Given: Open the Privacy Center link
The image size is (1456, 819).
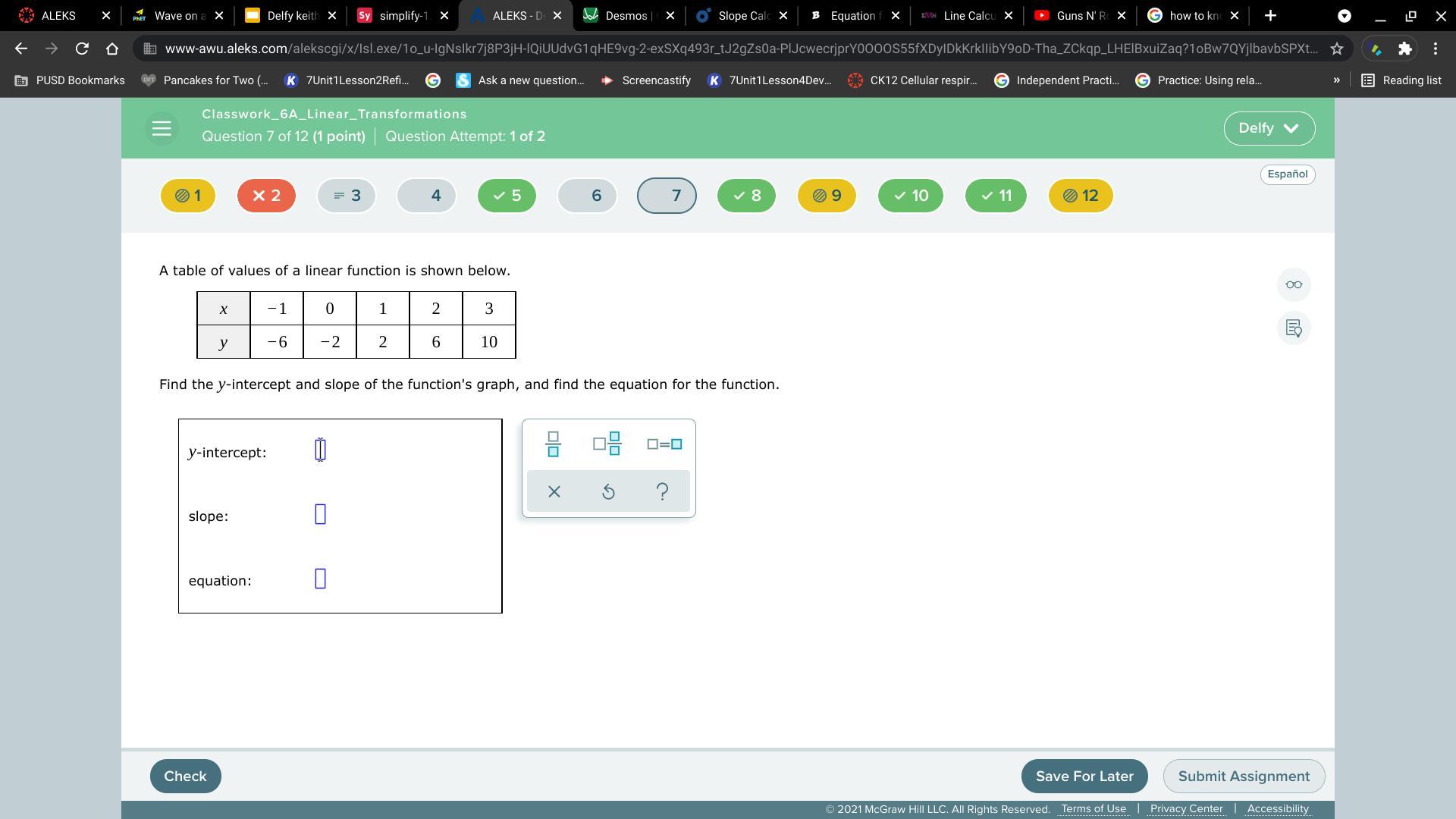Looking at the screenshot, I should (x=1186, y=808).
